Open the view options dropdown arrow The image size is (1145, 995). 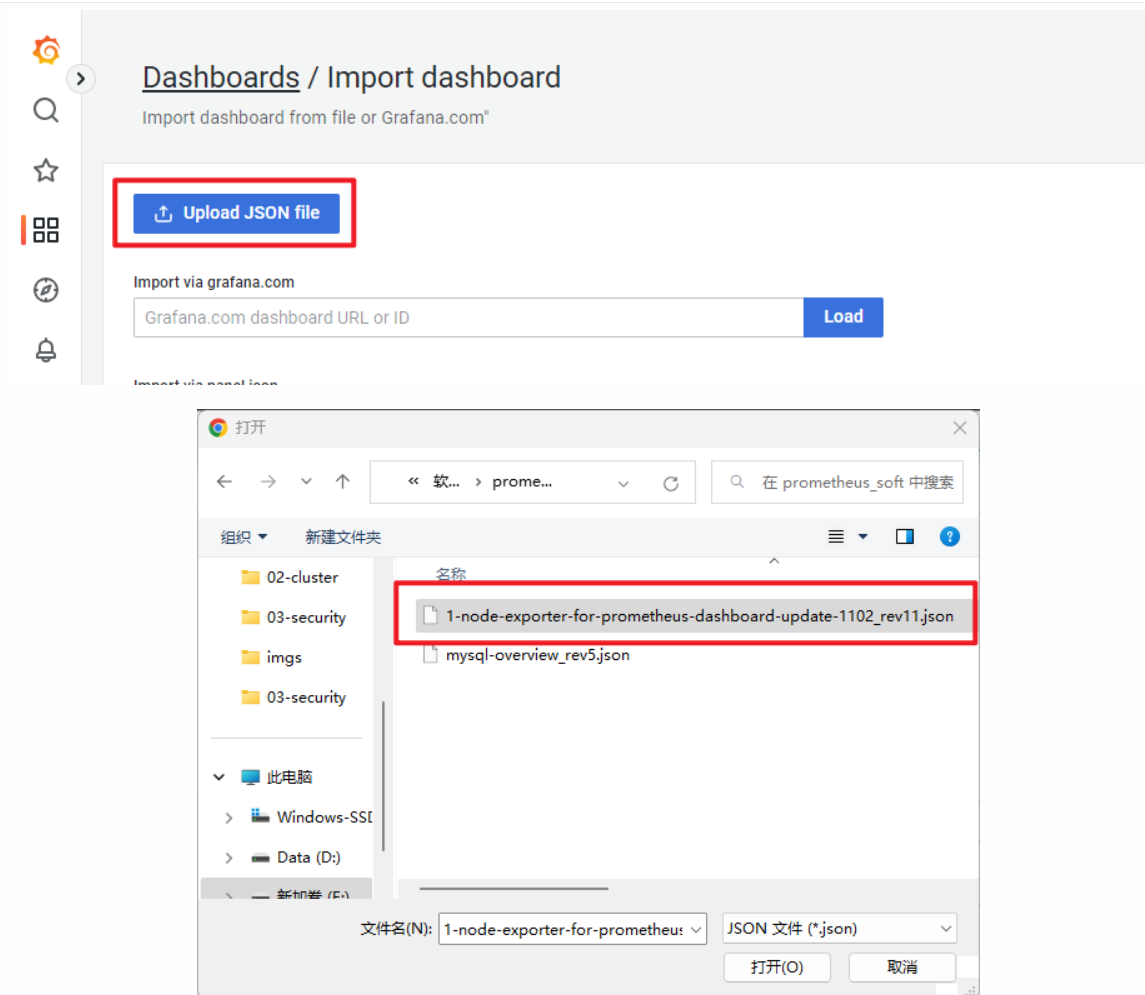(x=862, y=537)
